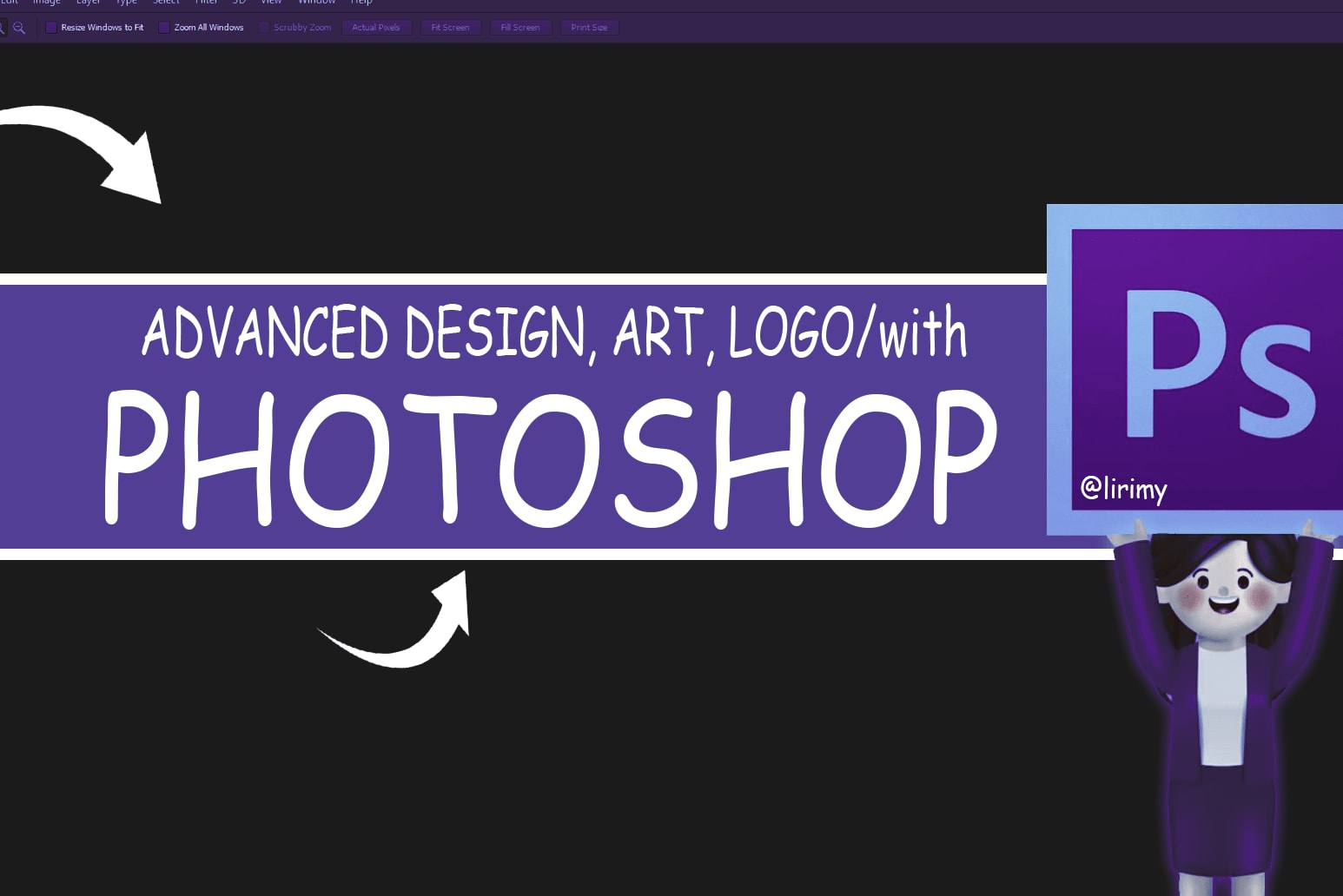Enable Resize Windows to Fit checkbox
The height and width of the screenshot is (896, 1343).
pos(51,28)
